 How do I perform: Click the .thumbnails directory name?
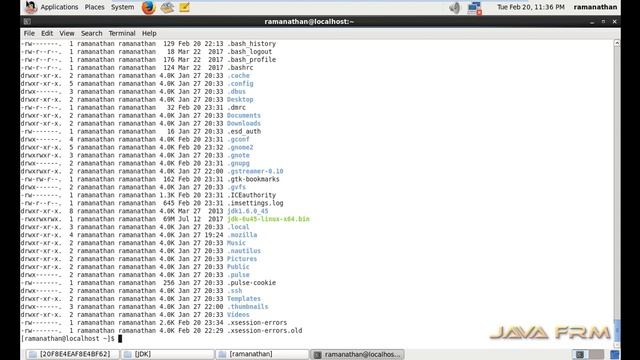[x=248, y=307]
